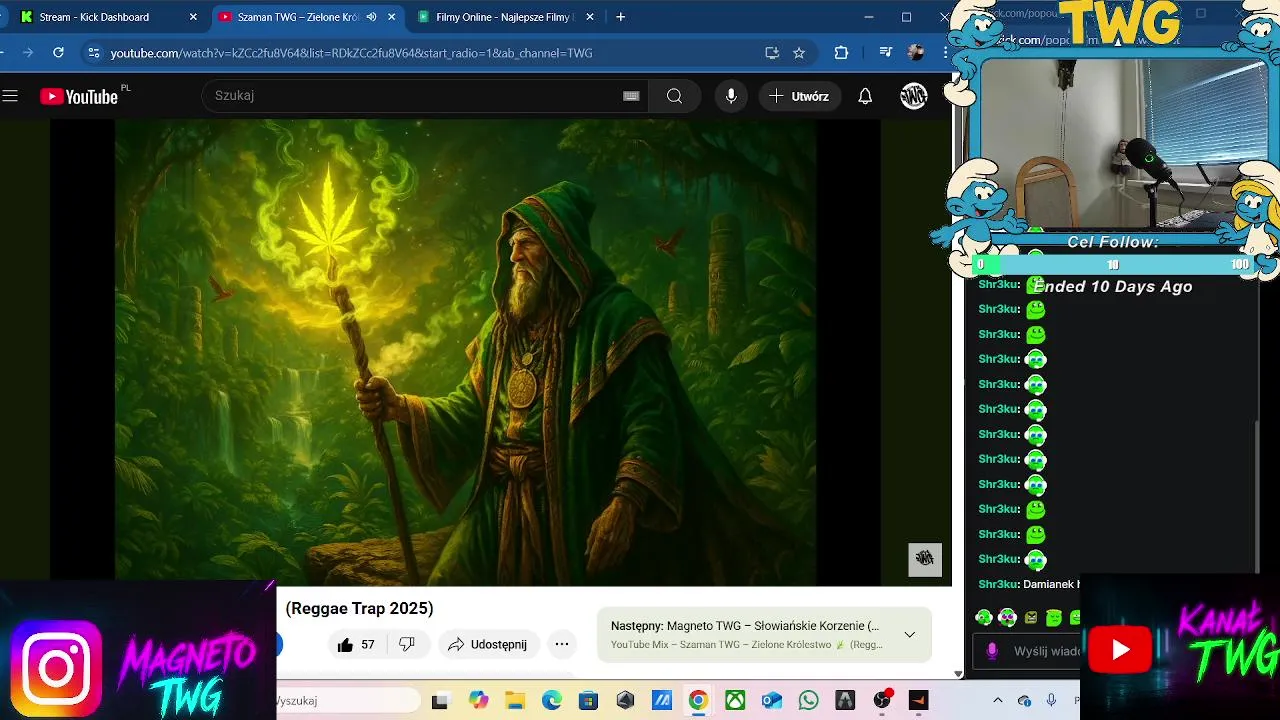Pick the angry olive emote in chat bar
This screenshot has height=720, width=1280.
coord(1030,618)
